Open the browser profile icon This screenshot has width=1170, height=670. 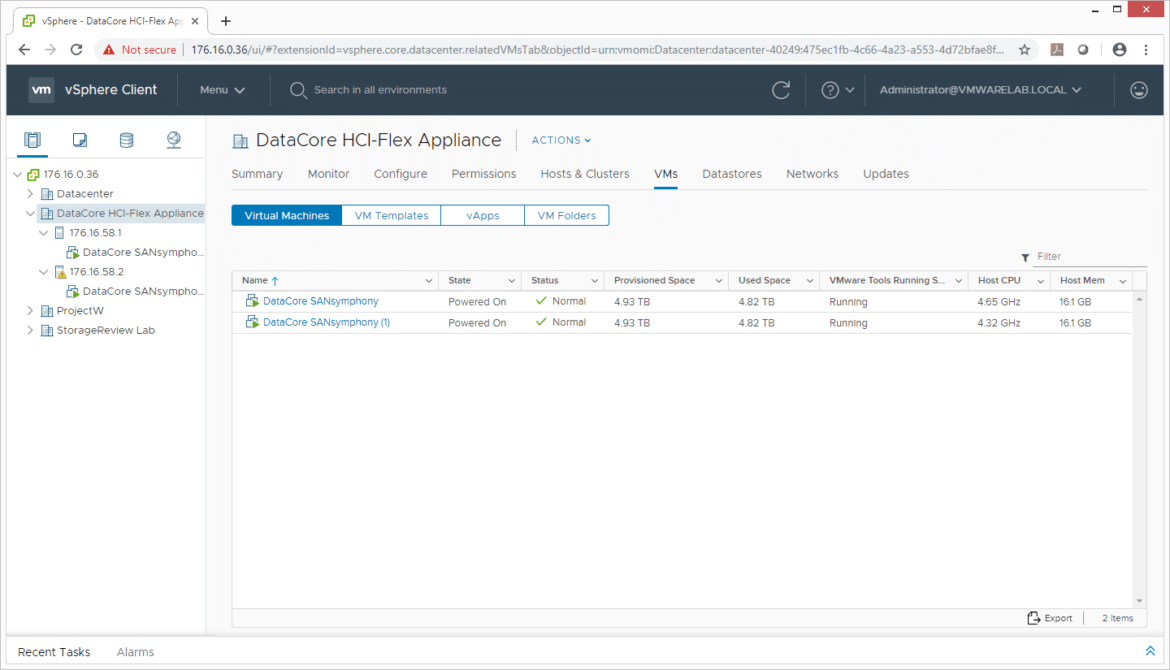pyautogui.click(x=1119, y=49)
